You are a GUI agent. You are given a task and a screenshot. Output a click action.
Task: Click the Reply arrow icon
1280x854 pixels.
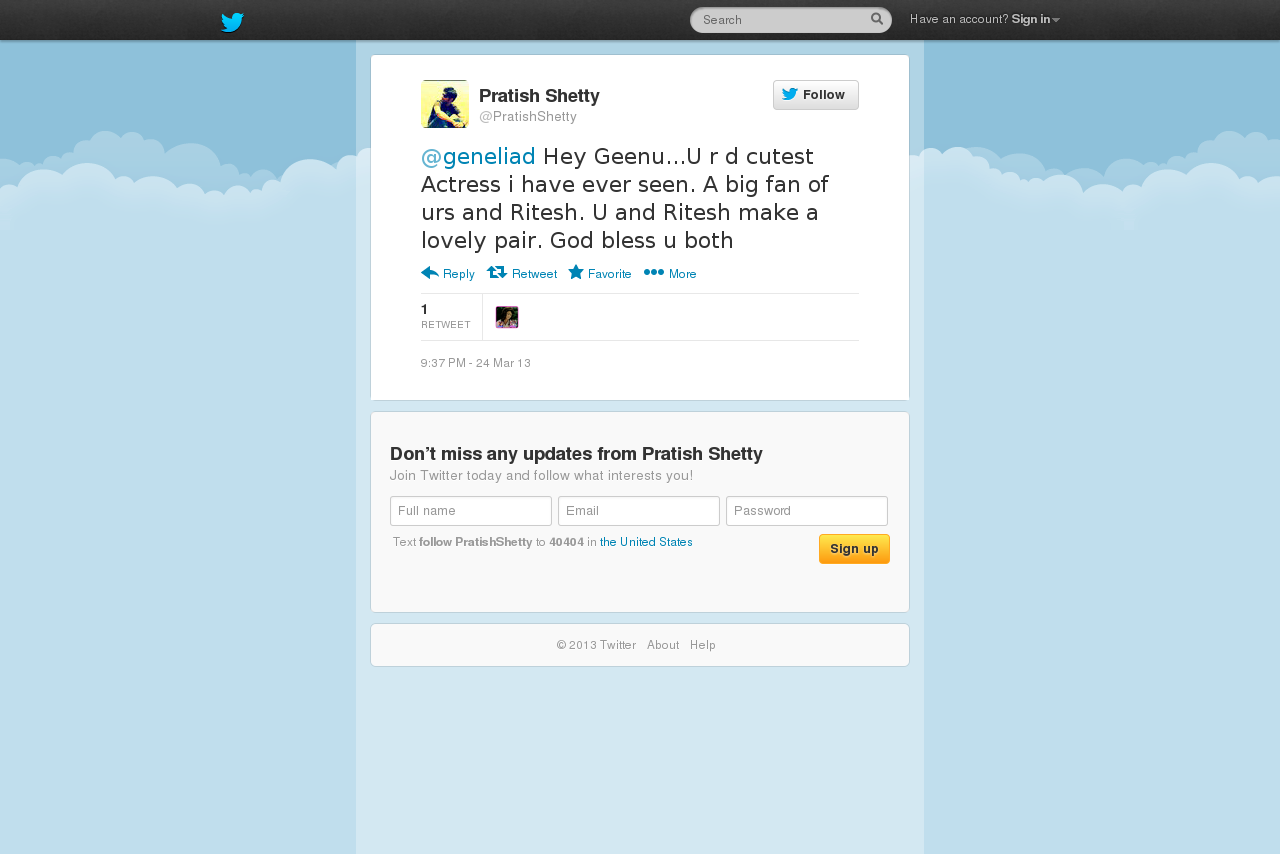[430, 272]
